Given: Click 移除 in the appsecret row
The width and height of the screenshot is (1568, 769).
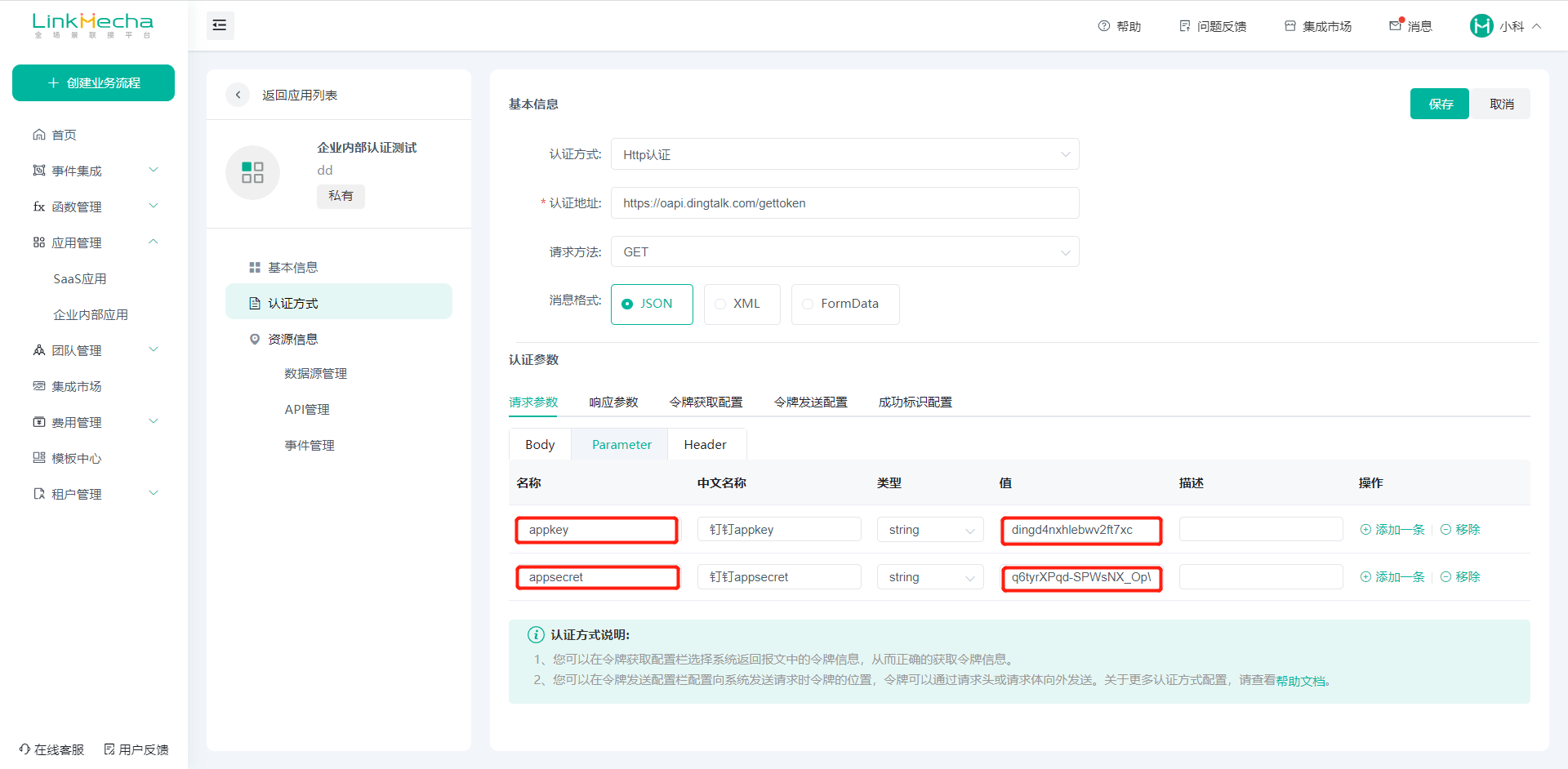Looking at the screenshot, I should 1460,577.
